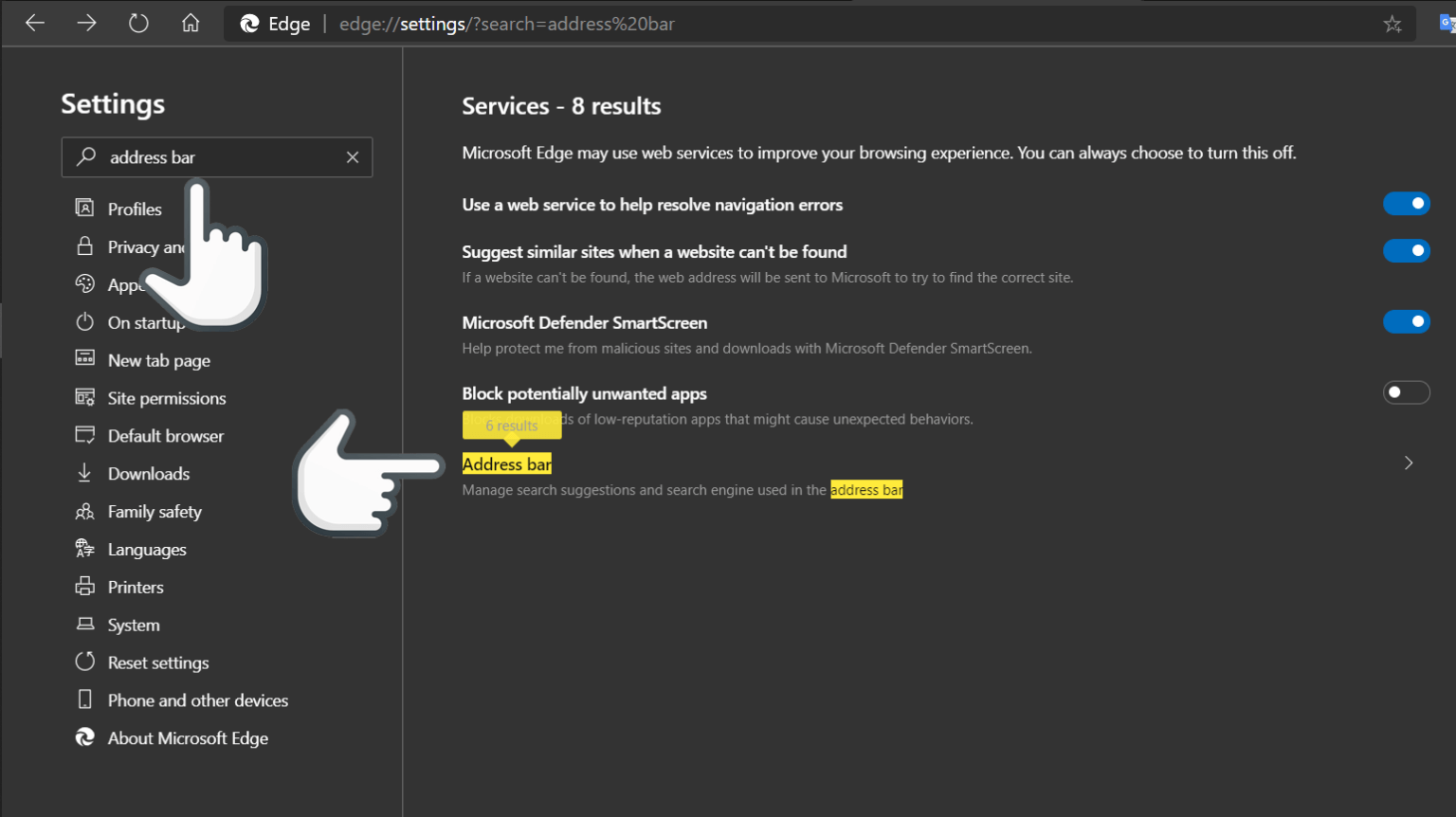
Task: Click the On startup power icon
Action: (x=84, y=322)
